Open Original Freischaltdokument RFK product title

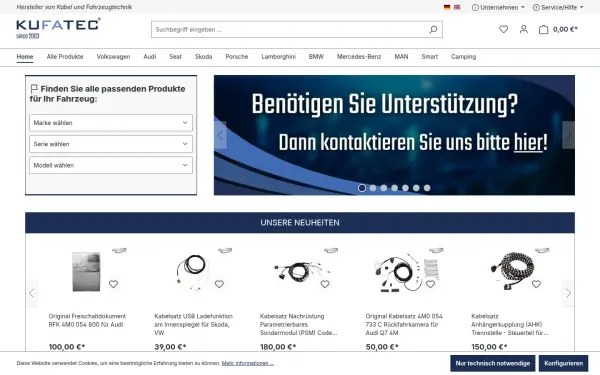pos(87,320)
